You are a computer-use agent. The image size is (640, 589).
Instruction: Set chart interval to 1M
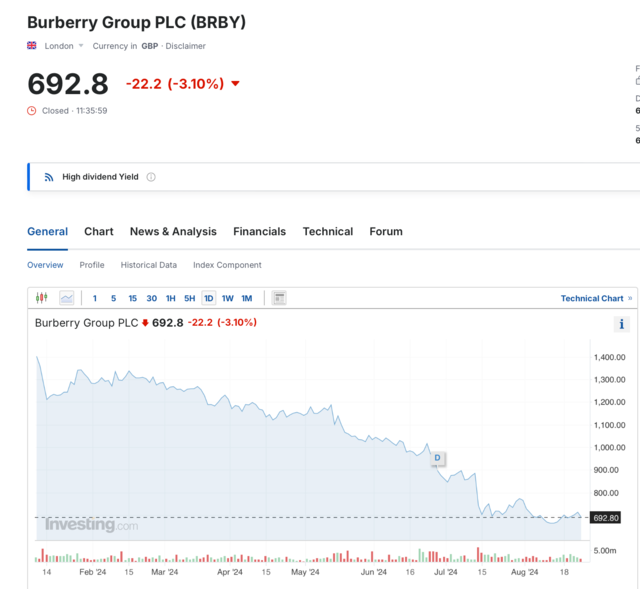coord(247,298)
